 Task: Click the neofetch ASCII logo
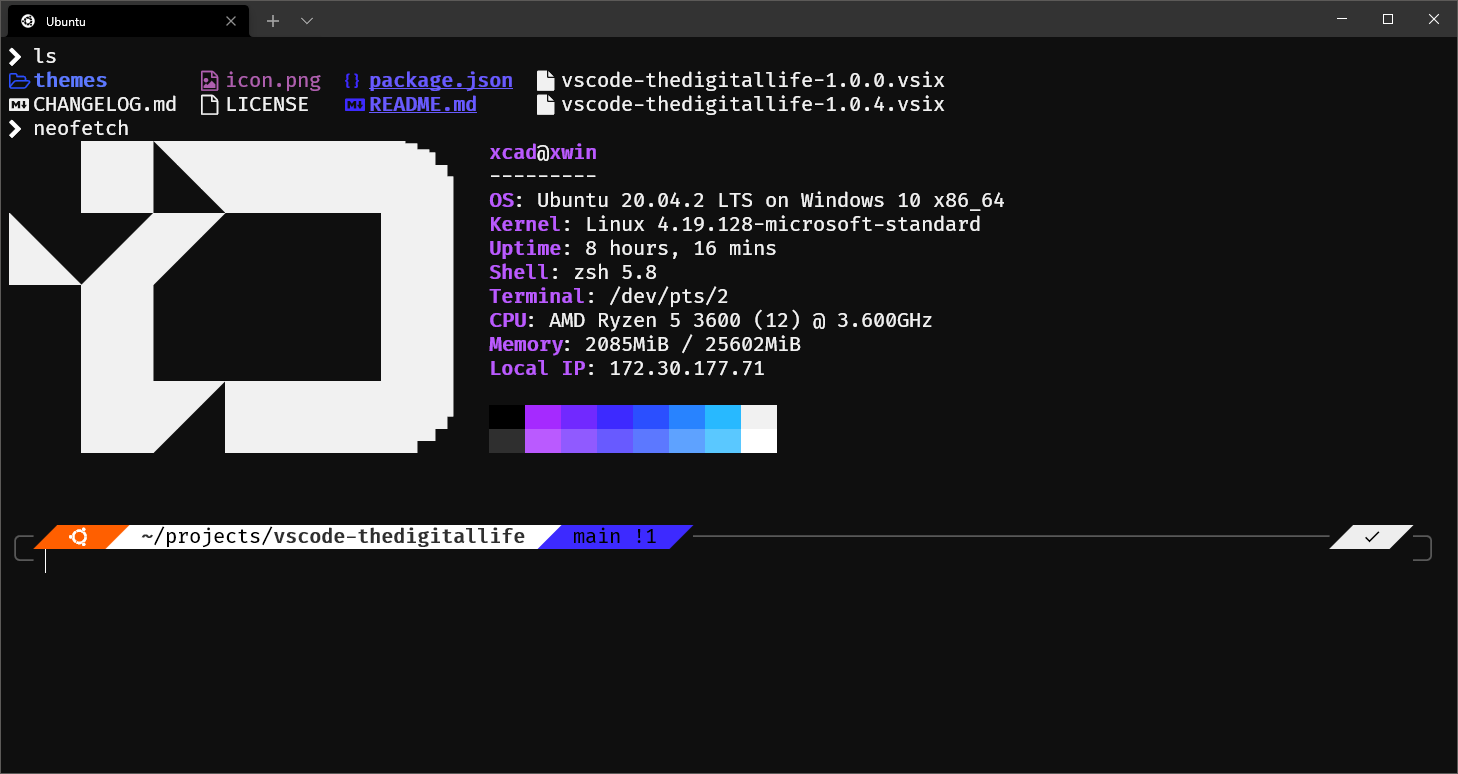click(232, 297)
